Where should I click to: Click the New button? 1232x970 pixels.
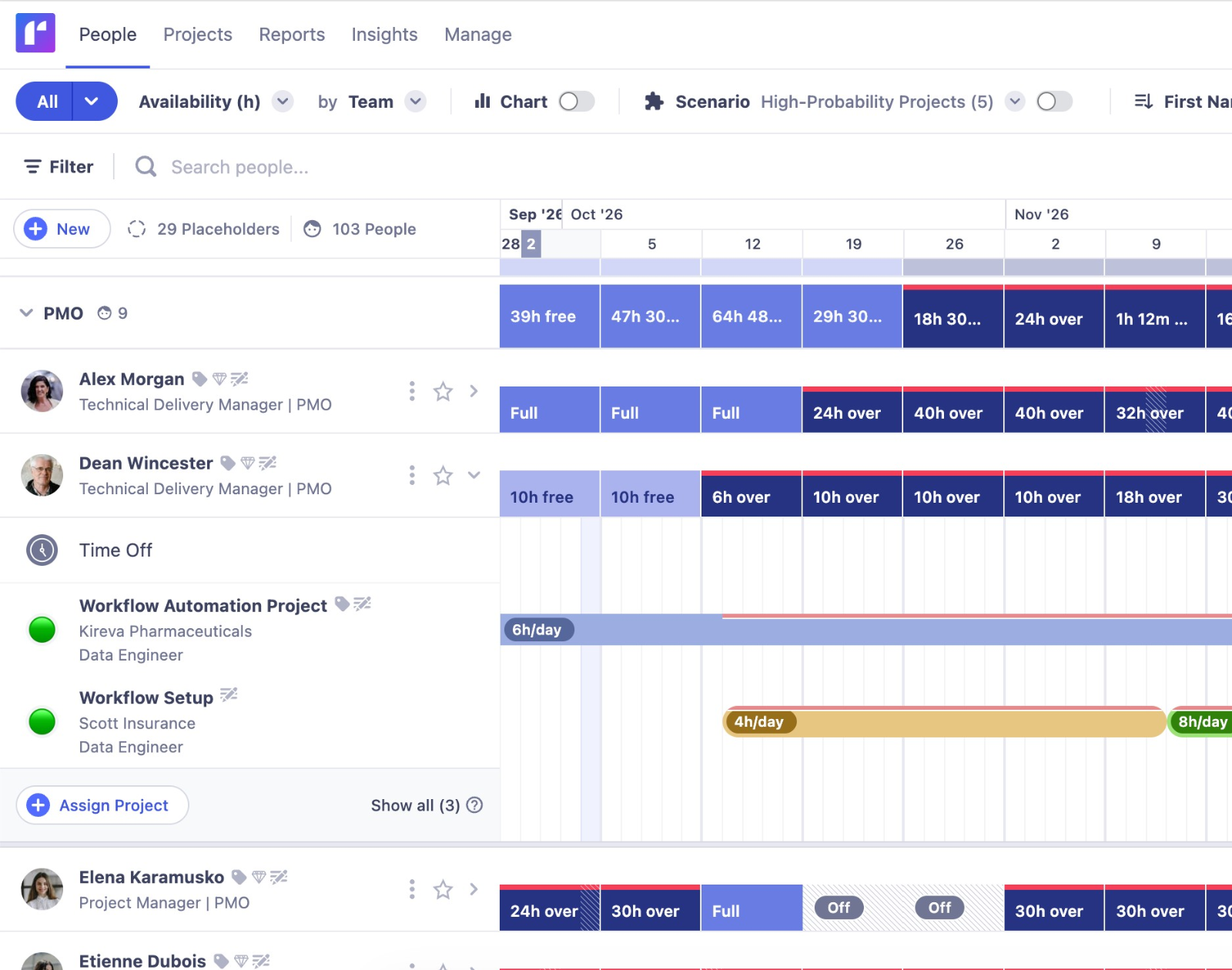point(62,229)
